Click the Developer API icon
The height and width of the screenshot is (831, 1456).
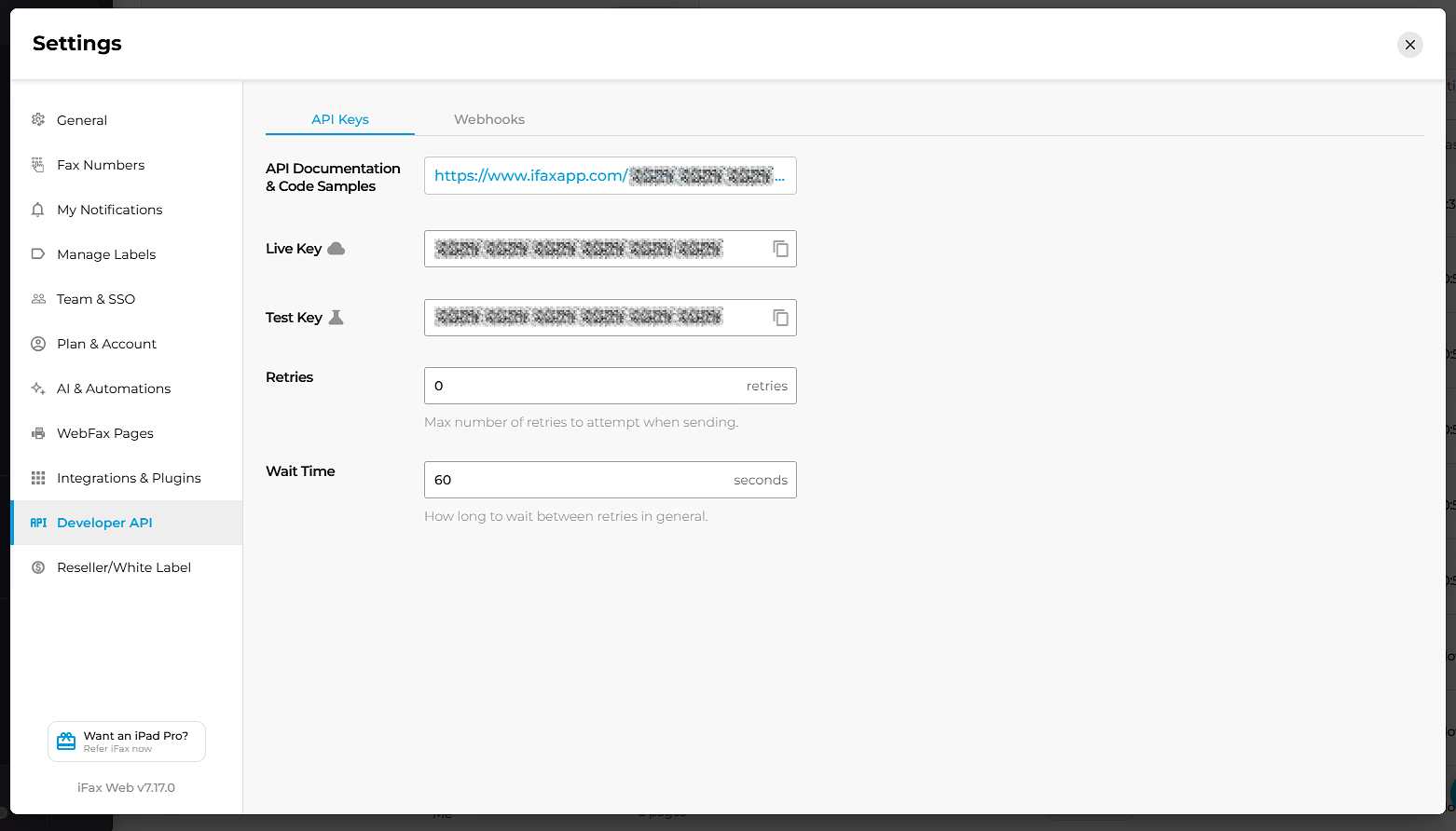point(38,523)
